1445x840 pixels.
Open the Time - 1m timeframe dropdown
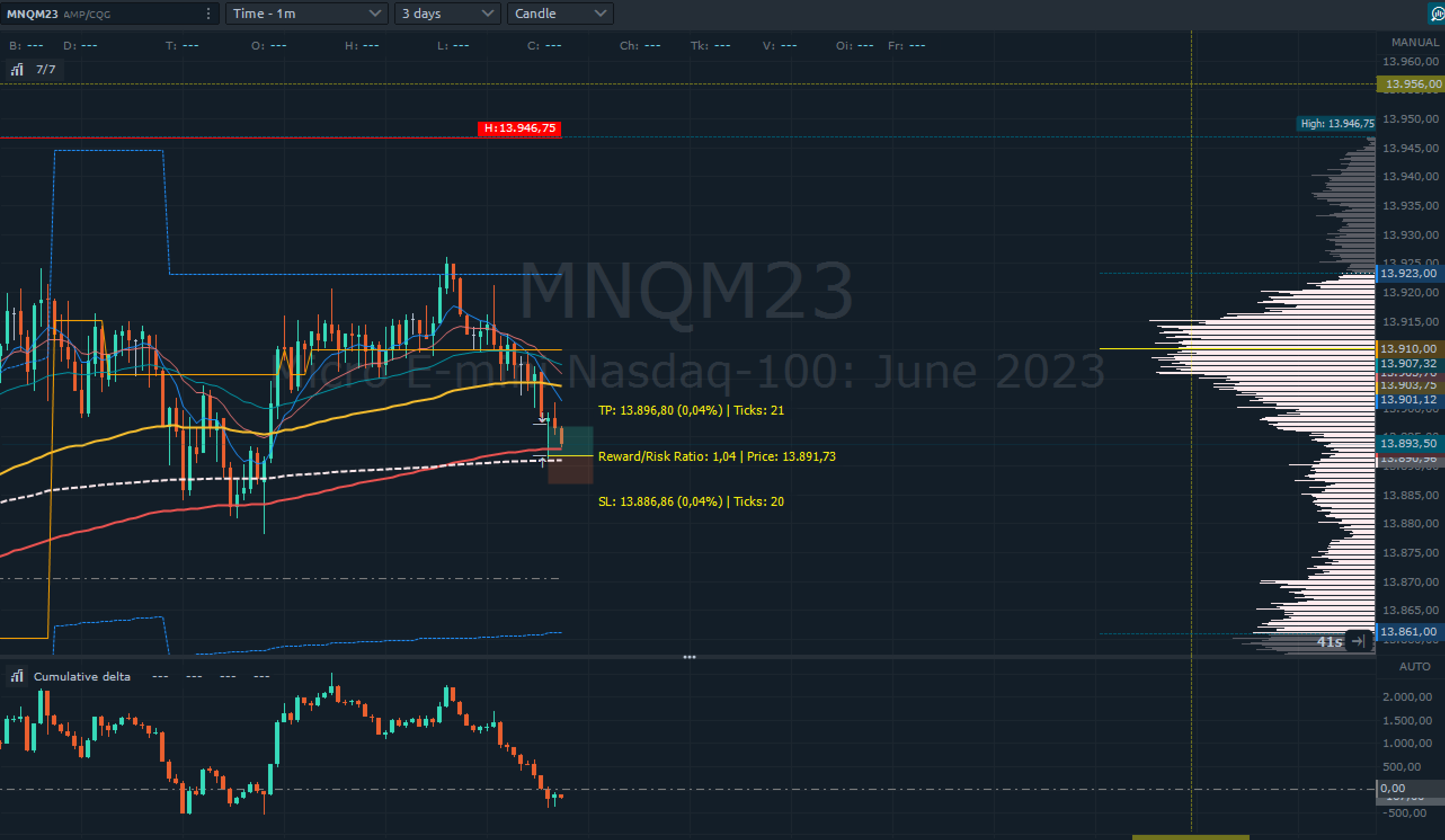click(307, 14)
